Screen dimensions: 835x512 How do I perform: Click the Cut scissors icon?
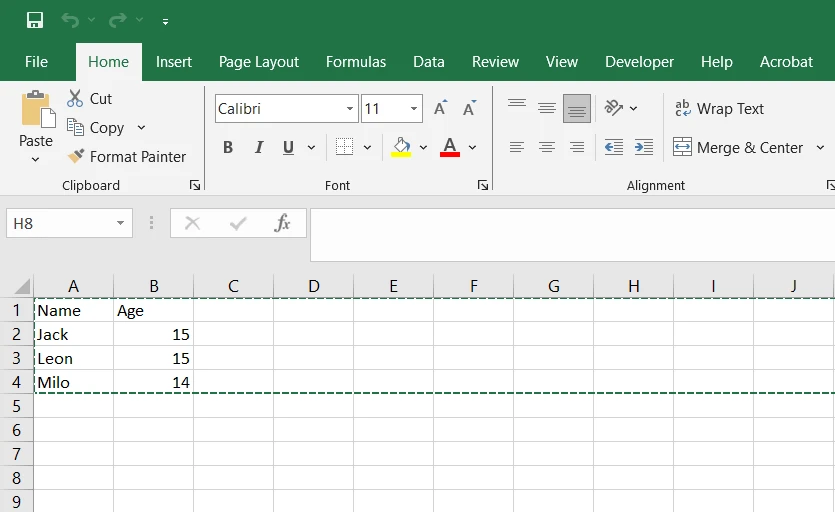click(75, 98)
